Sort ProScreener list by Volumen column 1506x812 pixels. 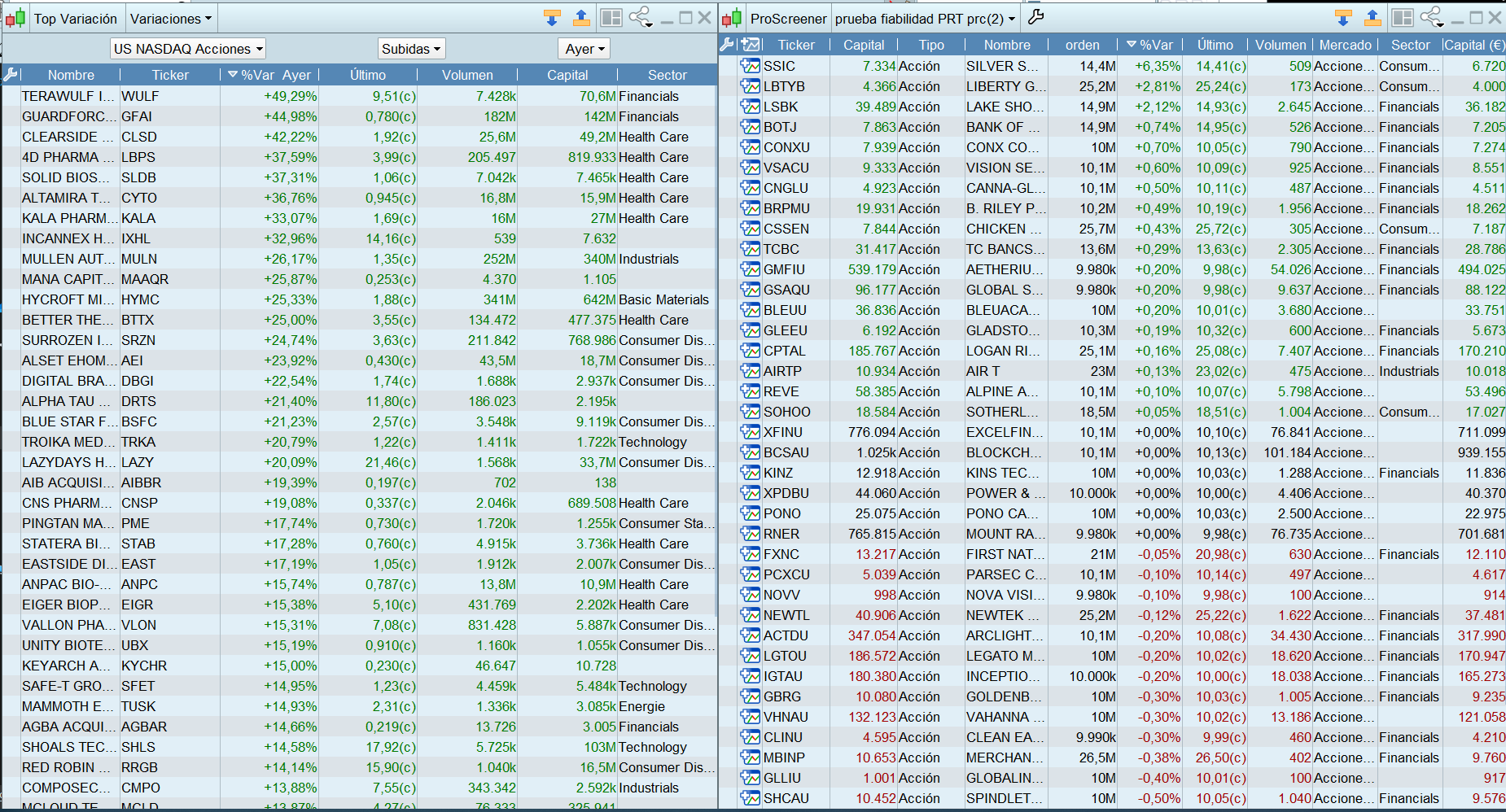tap(1280, 45)
